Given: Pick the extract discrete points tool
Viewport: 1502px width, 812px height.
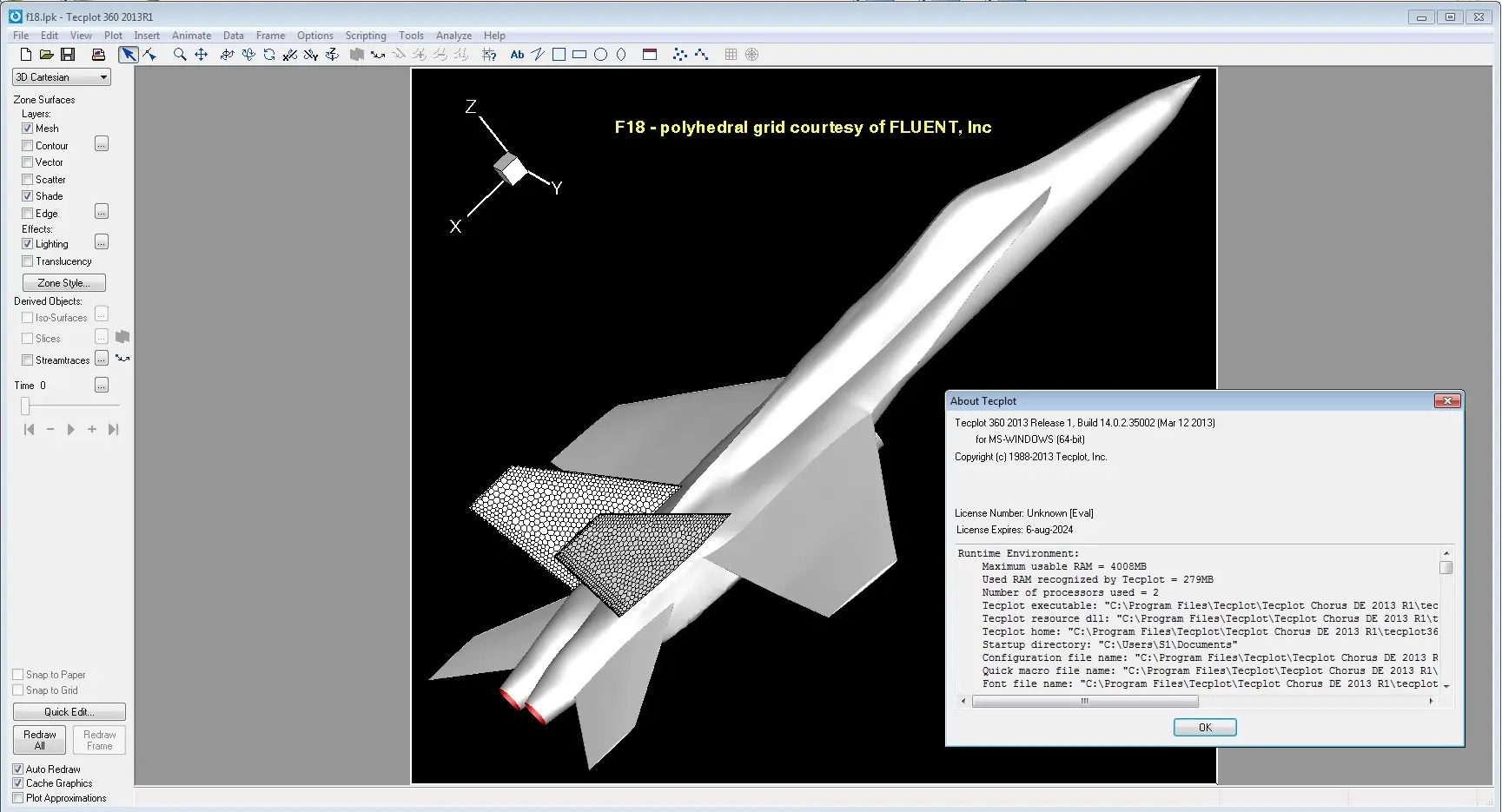Looking at the screenshot, I should (679, 54).
